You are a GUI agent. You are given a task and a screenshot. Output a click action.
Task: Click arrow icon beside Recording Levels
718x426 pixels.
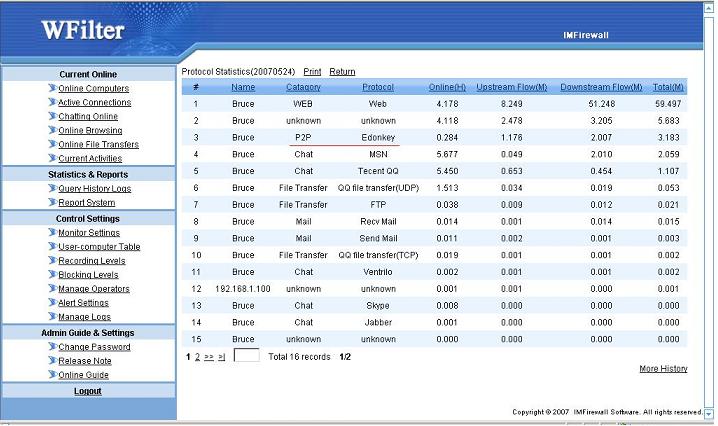click(x=53, y=260)
